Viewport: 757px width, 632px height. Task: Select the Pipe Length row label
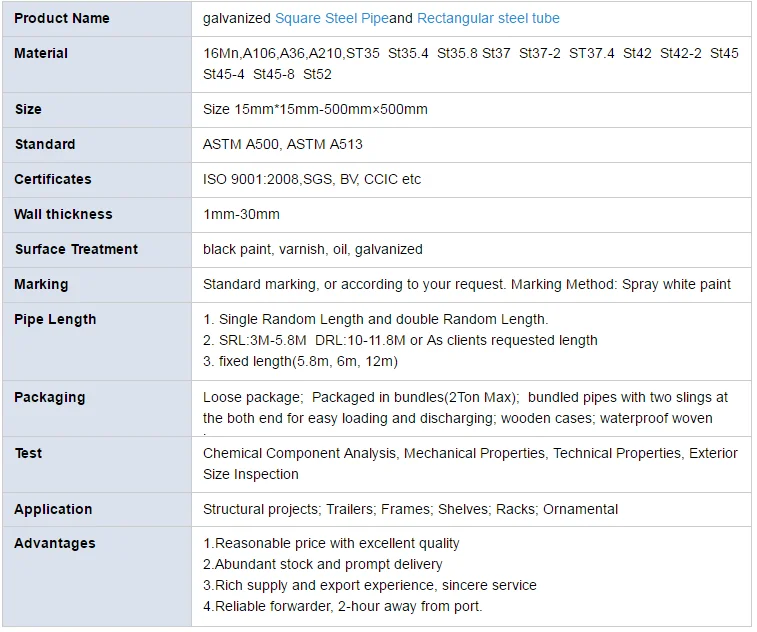point(55,319)
